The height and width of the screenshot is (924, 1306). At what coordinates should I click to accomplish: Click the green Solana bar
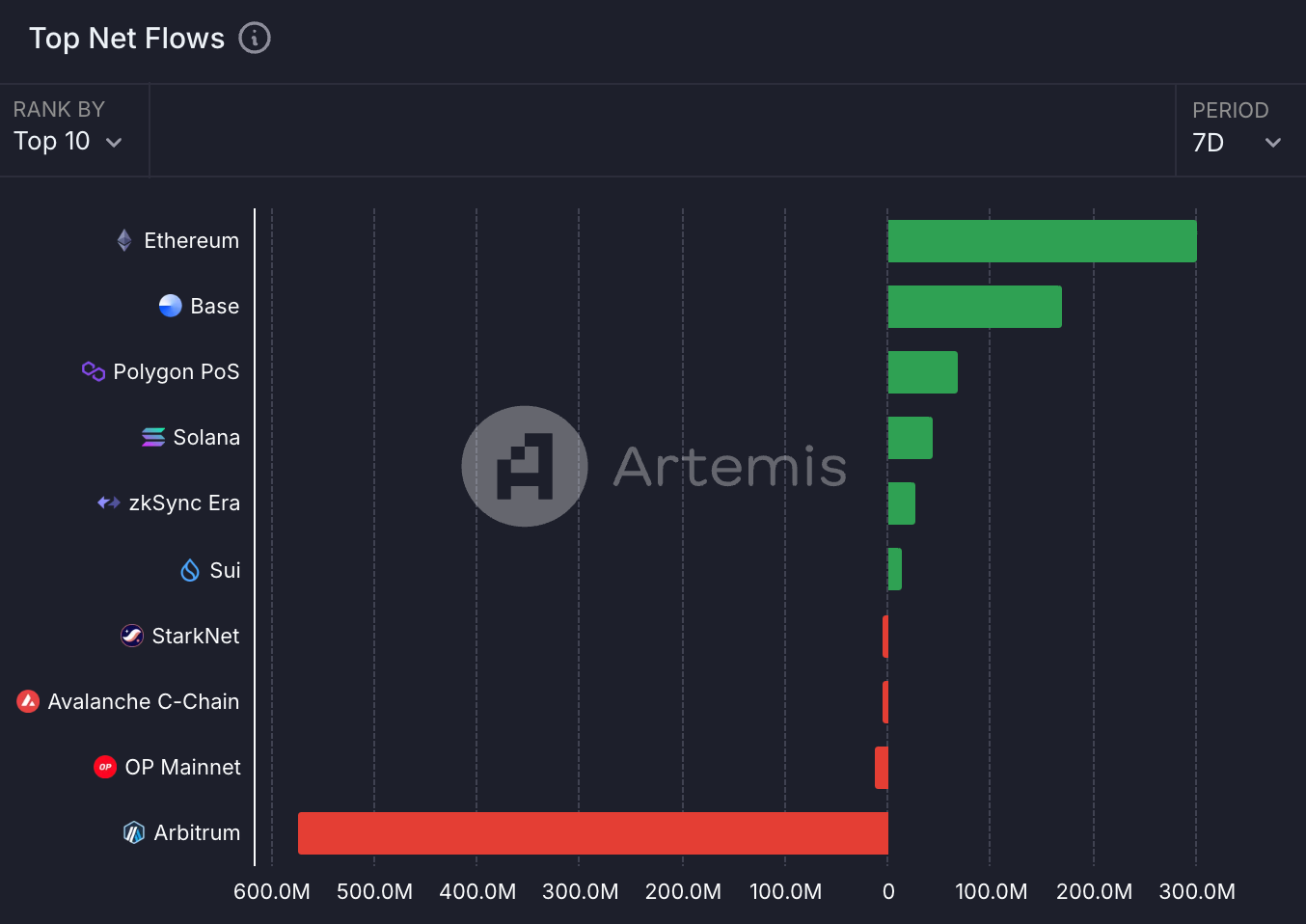[x=910, y=438]
